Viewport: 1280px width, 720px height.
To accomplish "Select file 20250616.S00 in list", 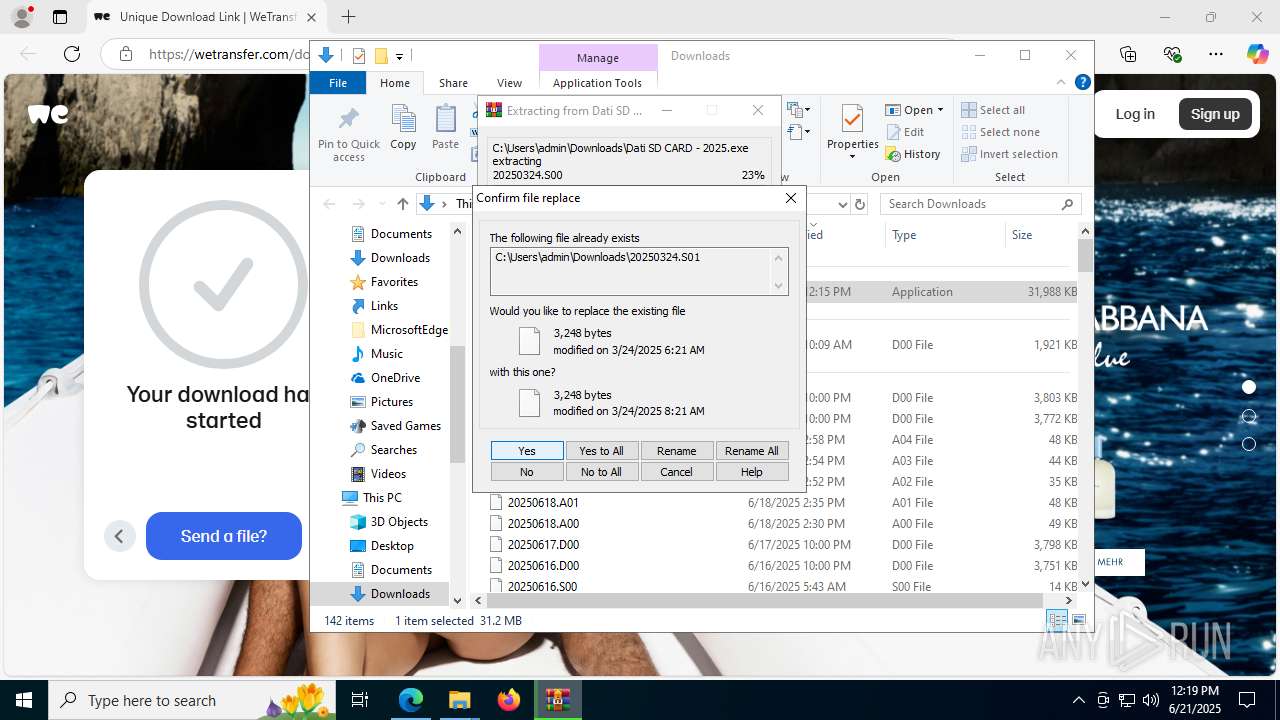I will click(x=542, y=587).
